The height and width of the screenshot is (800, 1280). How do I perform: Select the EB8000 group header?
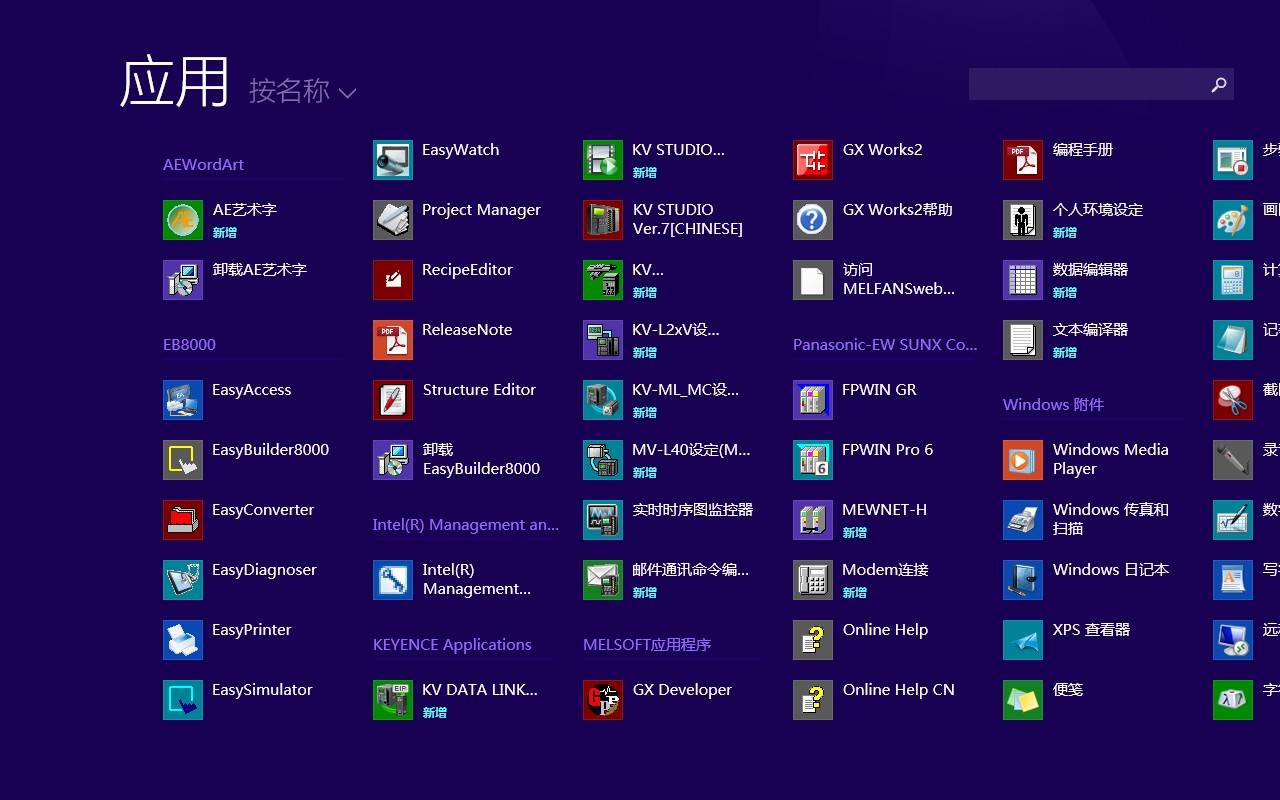coord(189,345)
